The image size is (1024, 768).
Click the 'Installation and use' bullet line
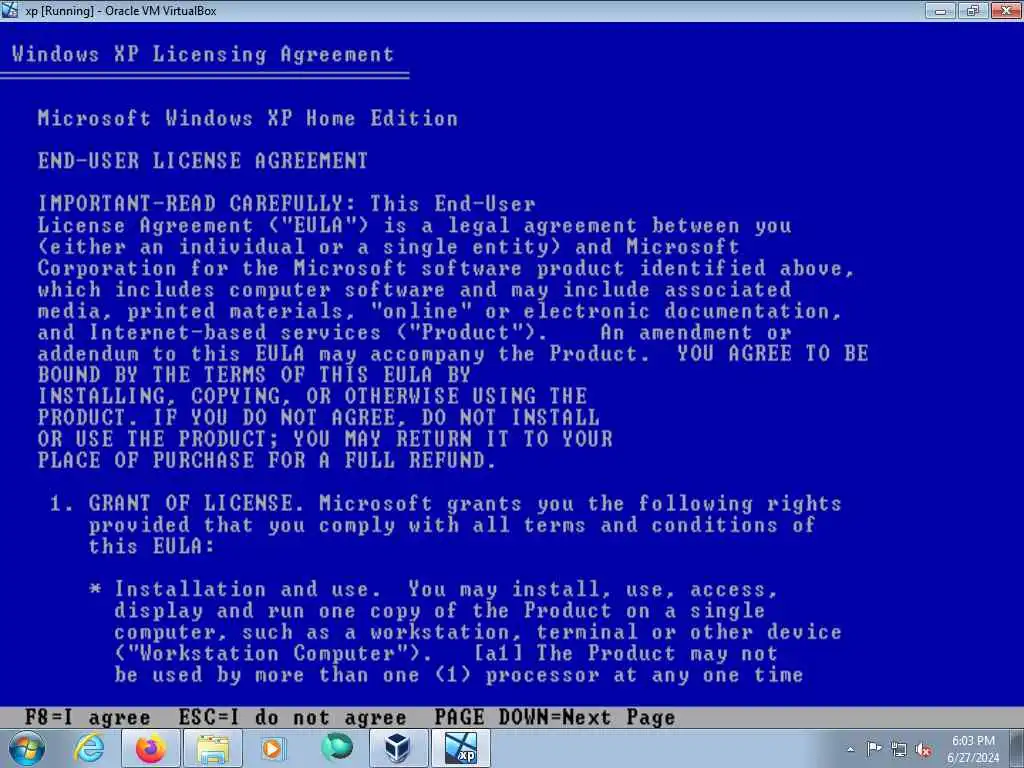pos(434,590)
